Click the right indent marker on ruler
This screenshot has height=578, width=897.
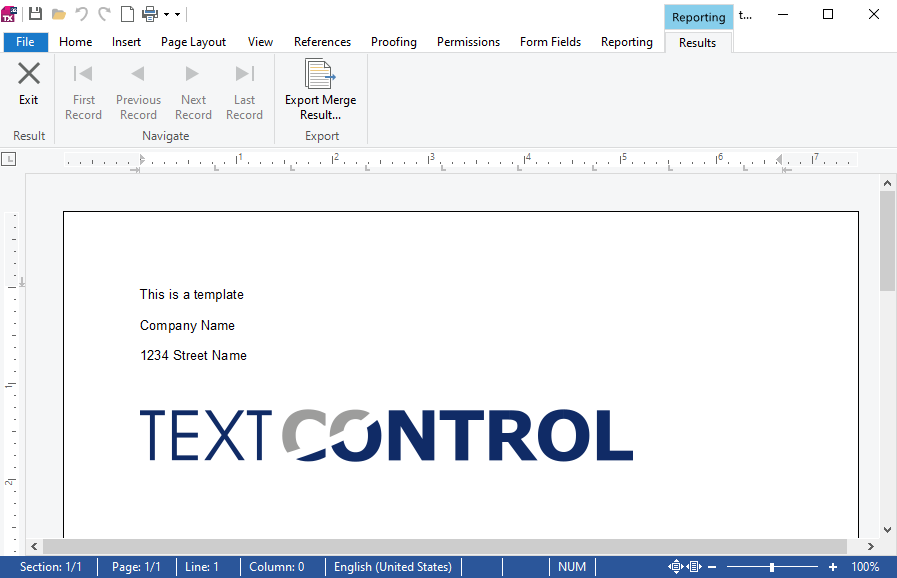[x=779, y=160]
